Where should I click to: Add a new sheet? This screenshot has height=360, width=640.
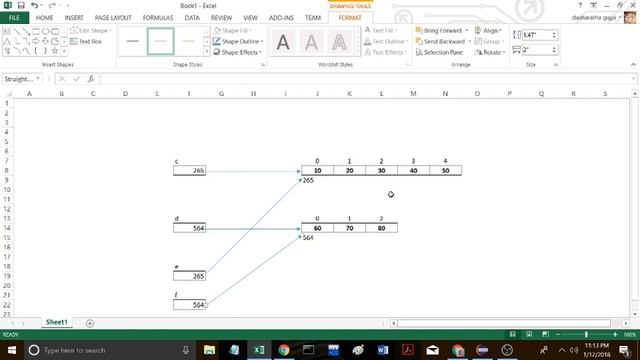(x=90, y=324)
